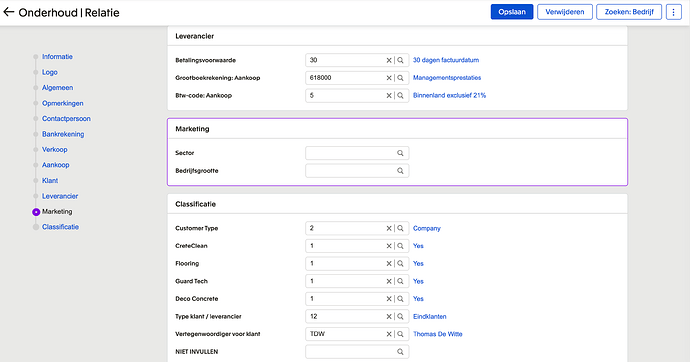Open lookup for Grootboekrekening: Aankoop

tap(400, 78)
